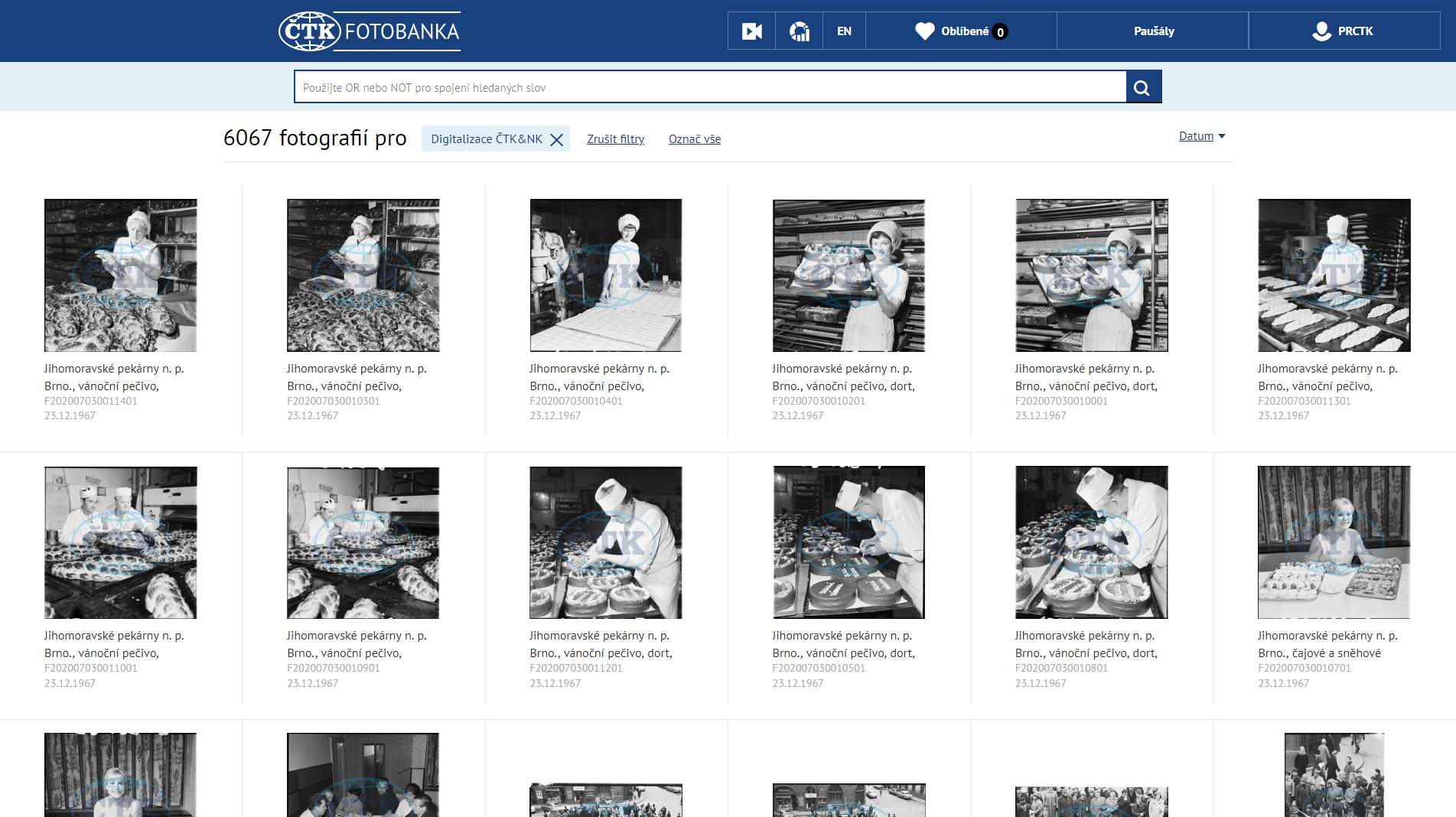Click the Zrušit filtry link
This screenshot has width=1456, height=817.
click(x=615, y=139)
